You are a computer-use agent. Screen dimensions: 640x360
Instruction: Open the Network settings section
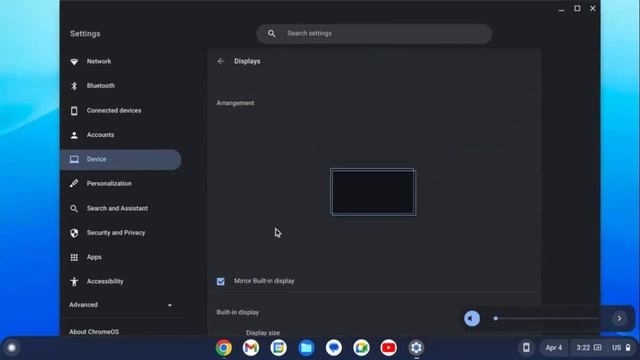point(121,61)
